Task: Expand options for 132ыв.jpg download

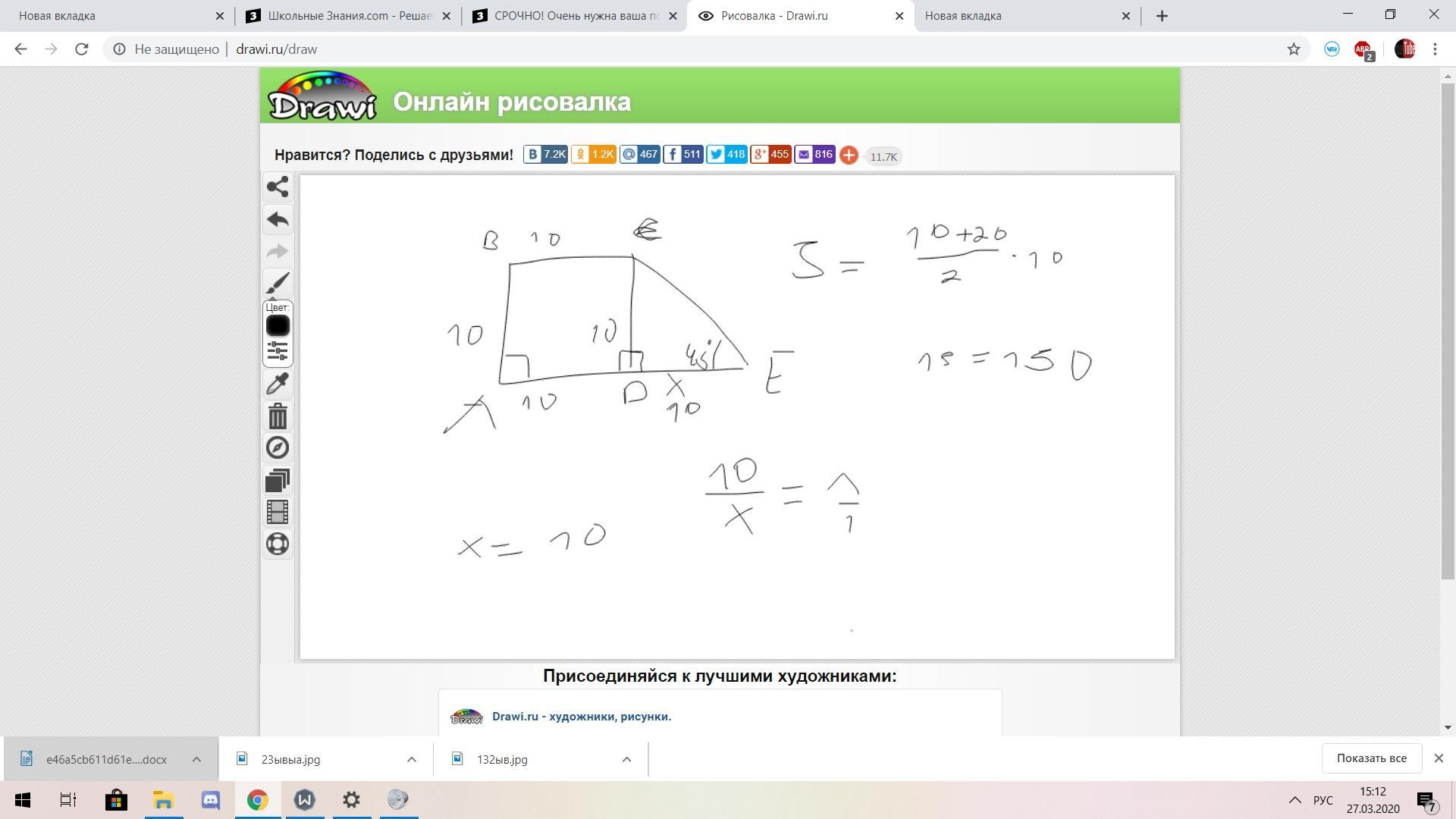Action: [626, 759]
